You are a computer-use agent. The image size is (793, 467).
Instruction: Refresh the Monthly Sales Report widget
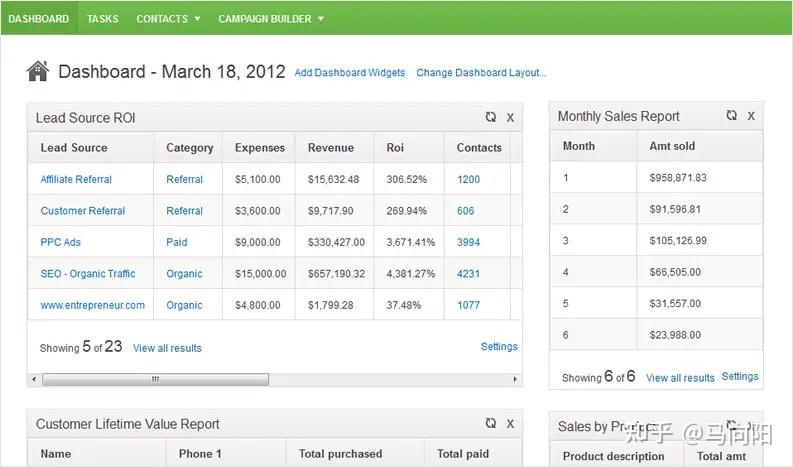[x=732, y=115]
